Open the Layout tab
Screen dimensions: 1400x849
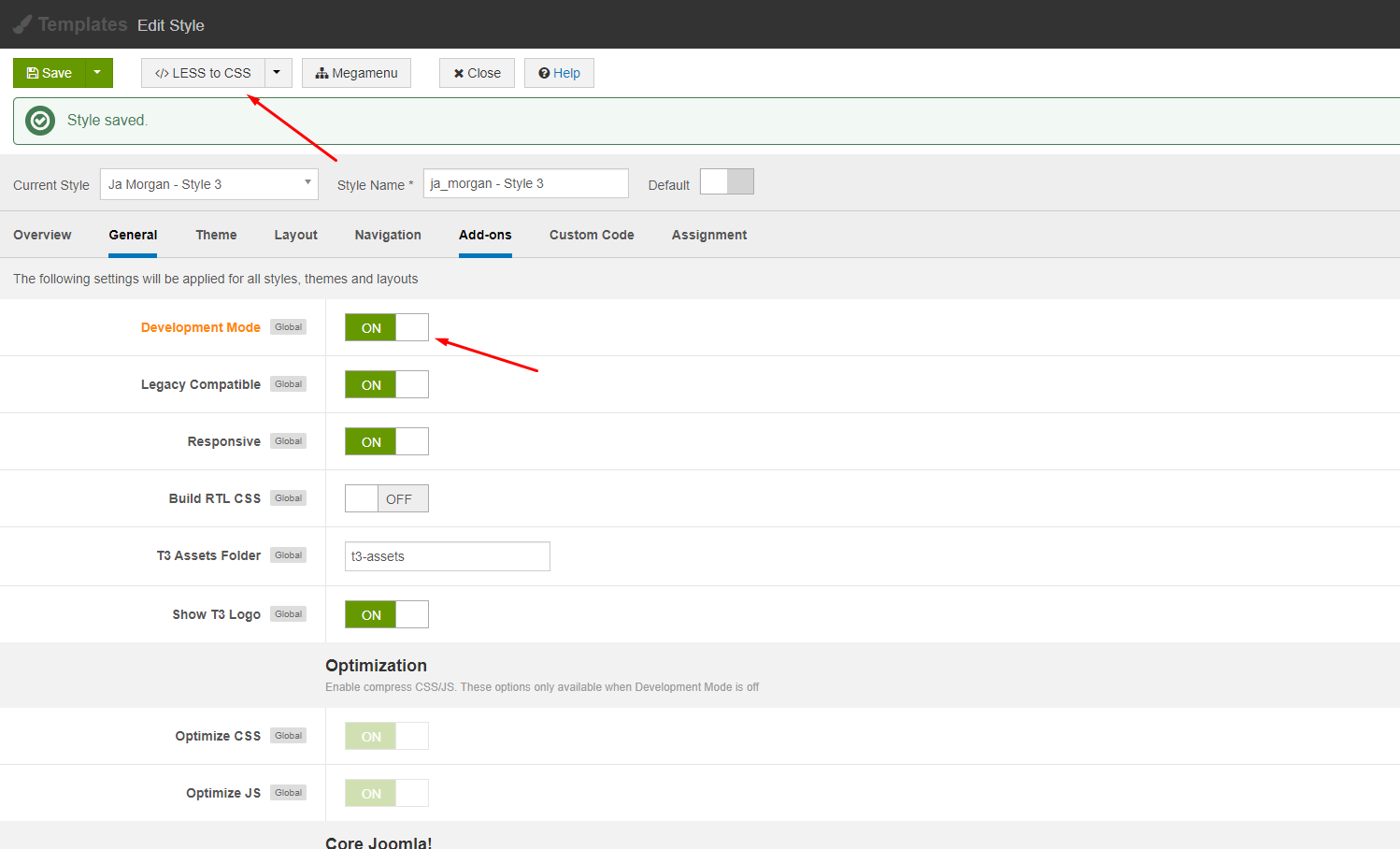point(296,235)
